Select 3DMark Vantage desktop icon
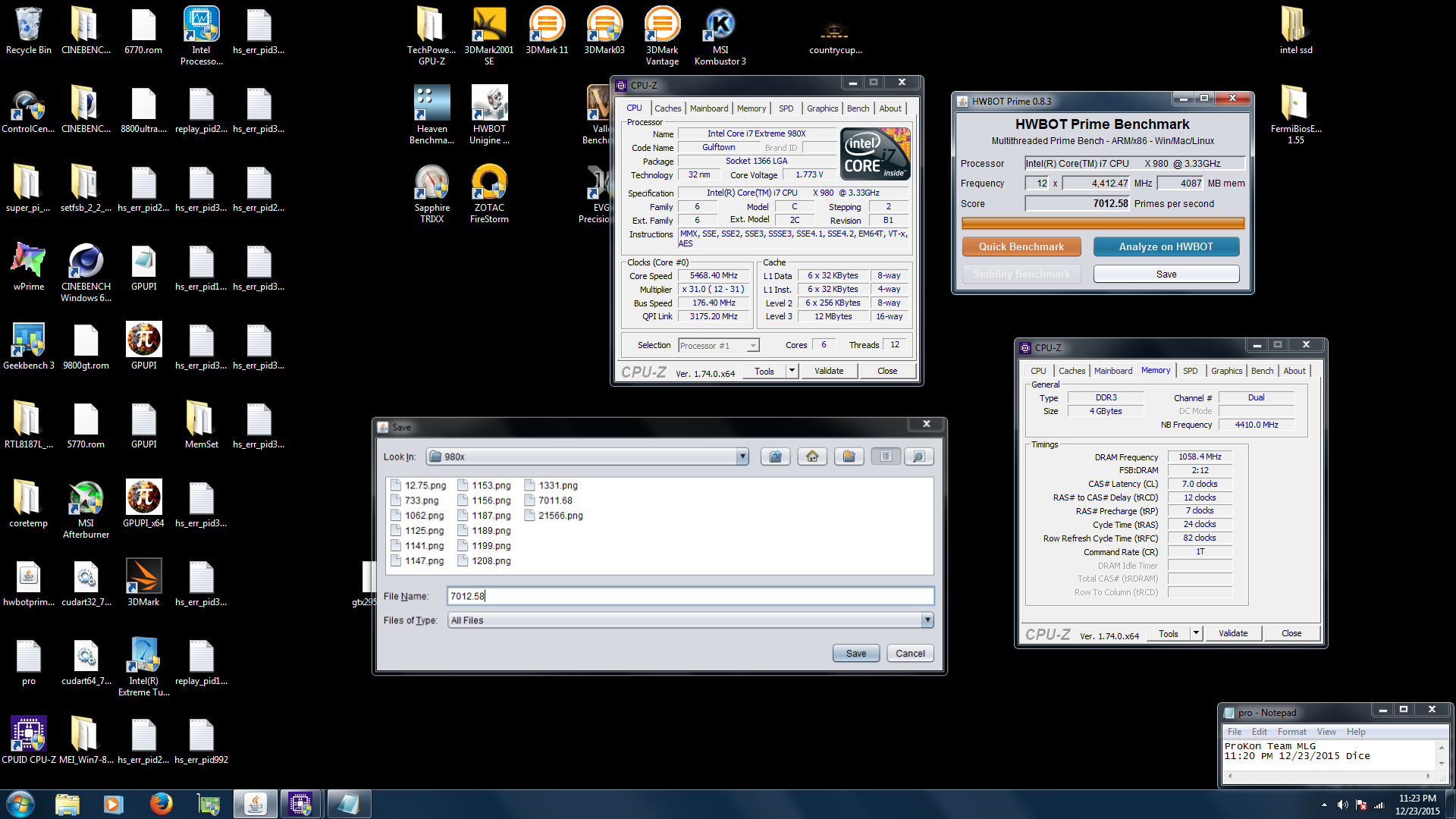 tap(662, 36)
